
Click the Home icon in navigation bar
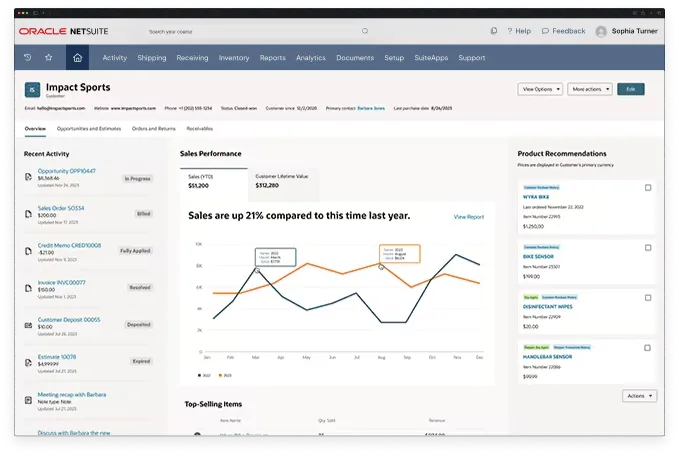[x=76, y=58]
